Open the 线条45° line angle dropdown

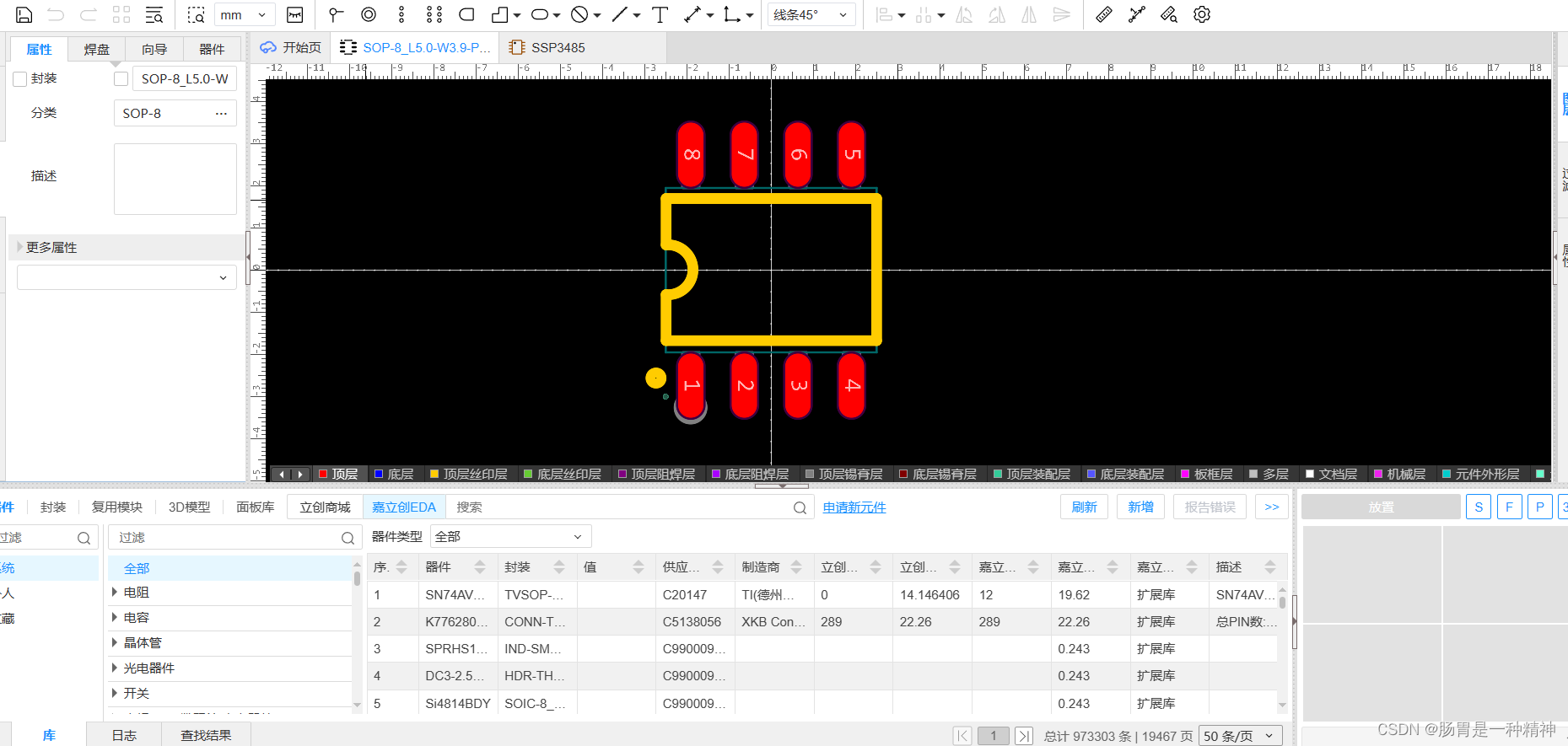click(811, 15)
